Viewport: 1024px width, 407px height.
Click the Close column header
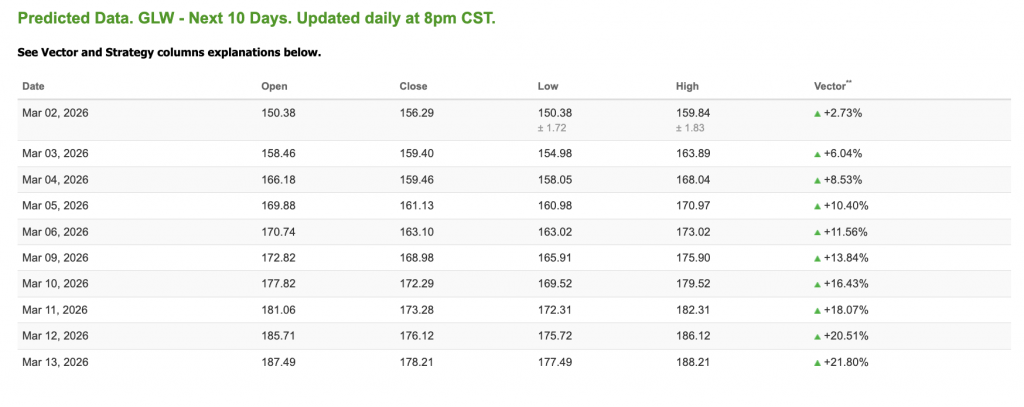click(x=413, y=87)
